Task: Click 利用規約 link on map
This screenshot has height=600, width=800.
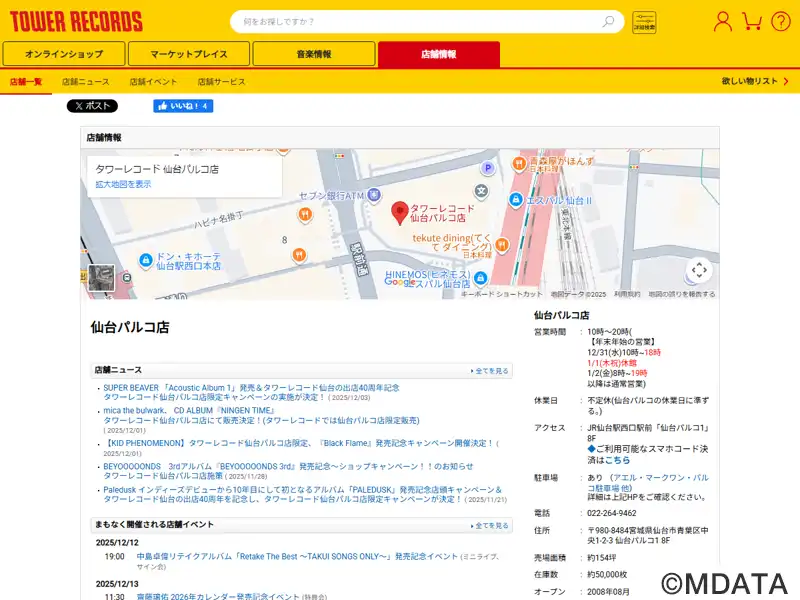Action: click(x=627, y=294)
